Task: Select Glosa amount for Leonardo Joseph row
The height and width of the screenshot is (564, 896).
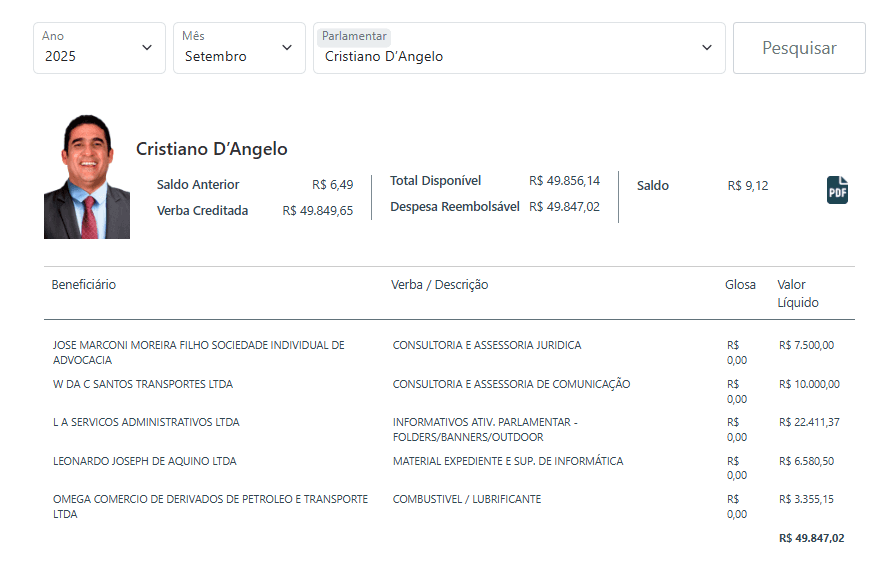Action: click(x=737, y=469)
